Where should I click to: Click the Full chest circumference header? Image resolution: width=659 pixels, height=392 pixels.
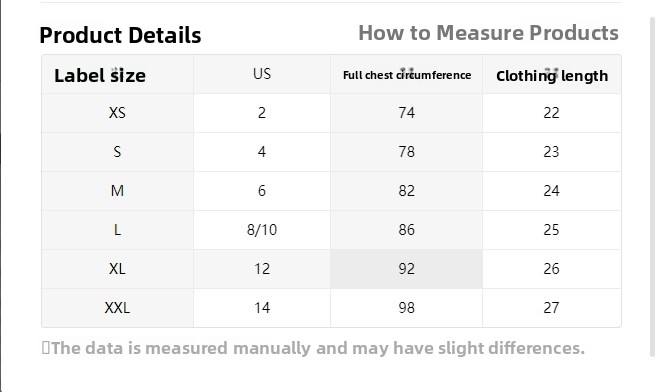coord(406,74)
